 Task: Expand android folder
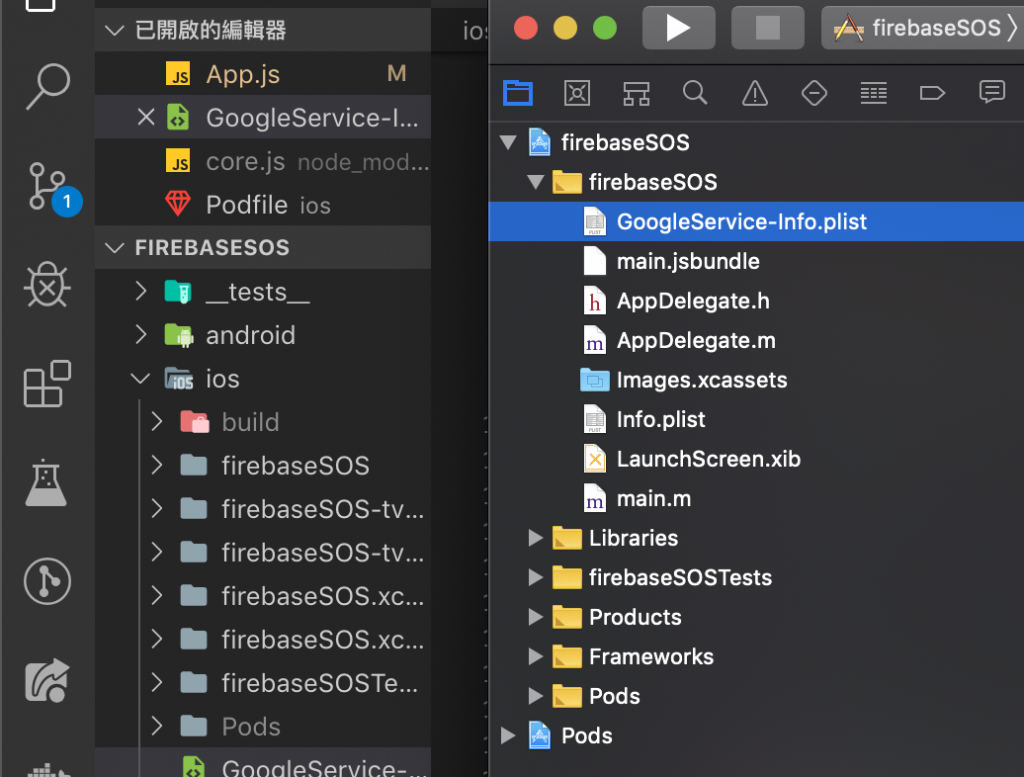click(141, 334)
